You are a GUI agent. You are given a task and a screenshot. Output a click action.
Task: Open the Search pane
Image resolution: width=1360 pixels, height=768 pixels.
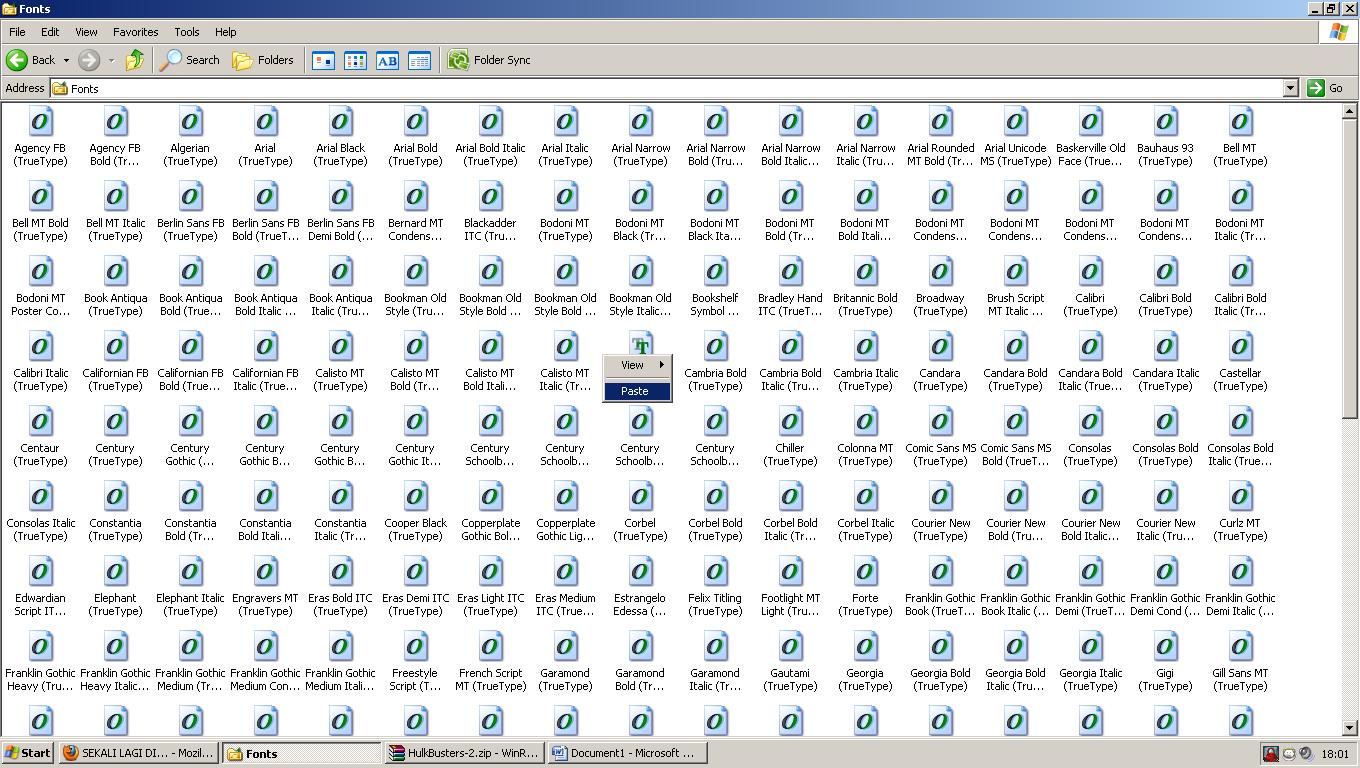click(x=190, y=60)
